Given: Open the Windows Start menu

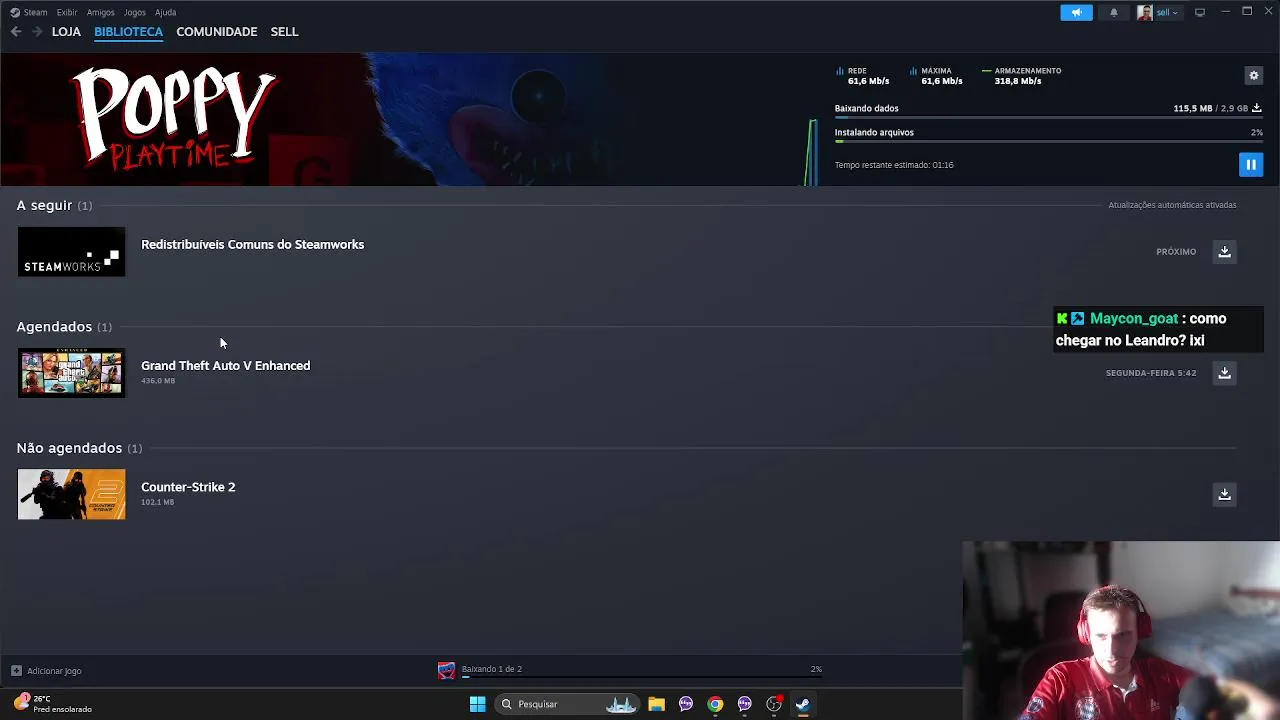Looking at the screenshot, I should (x=477, y=704).
